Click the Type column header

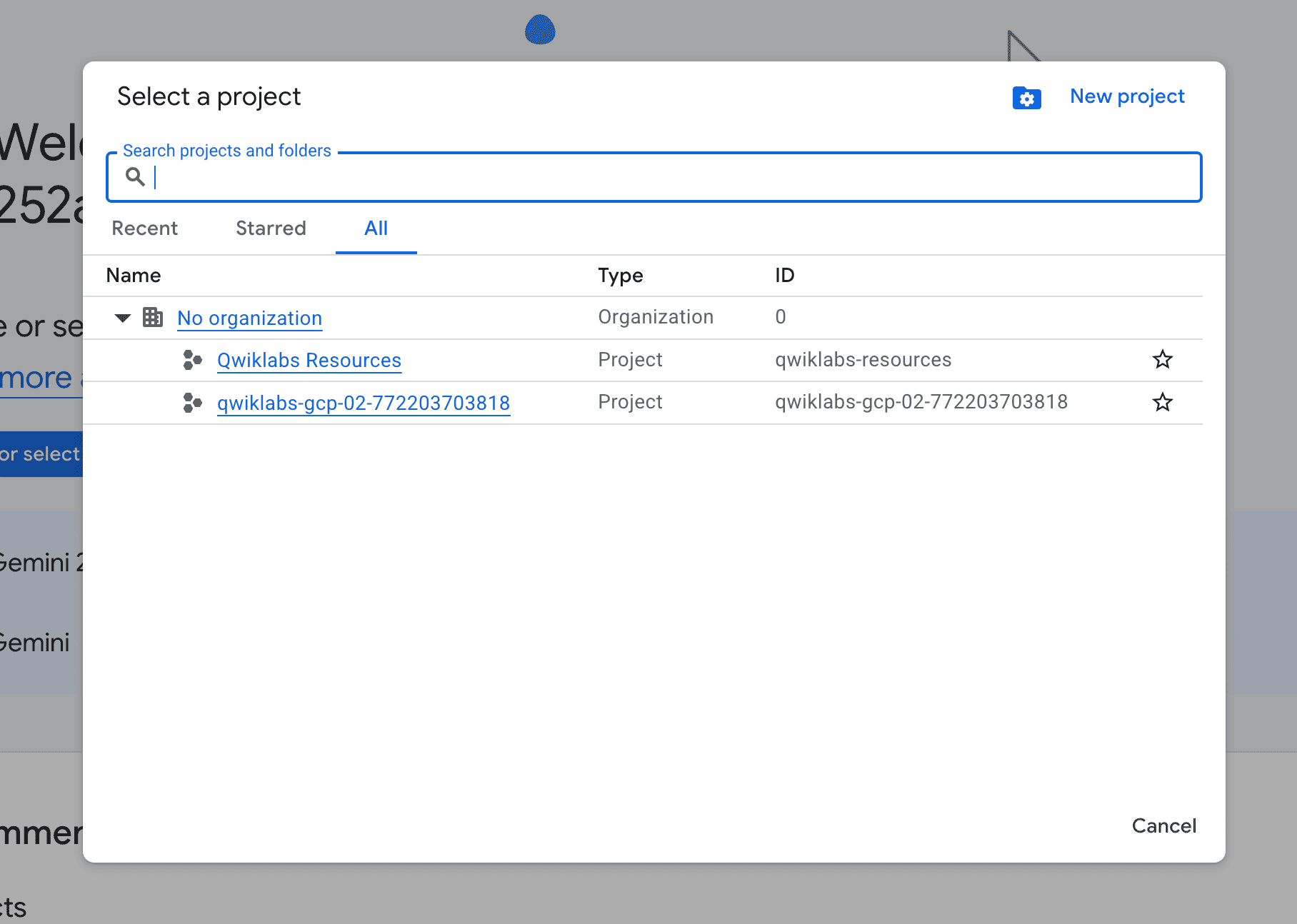(620, 276)
